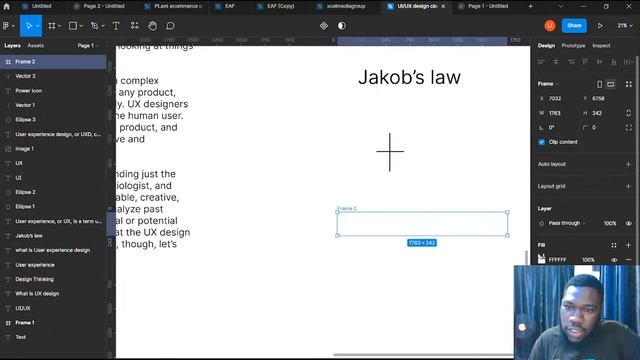
Task: Open the tab list chevron in title bar
Action: (560, 6)
